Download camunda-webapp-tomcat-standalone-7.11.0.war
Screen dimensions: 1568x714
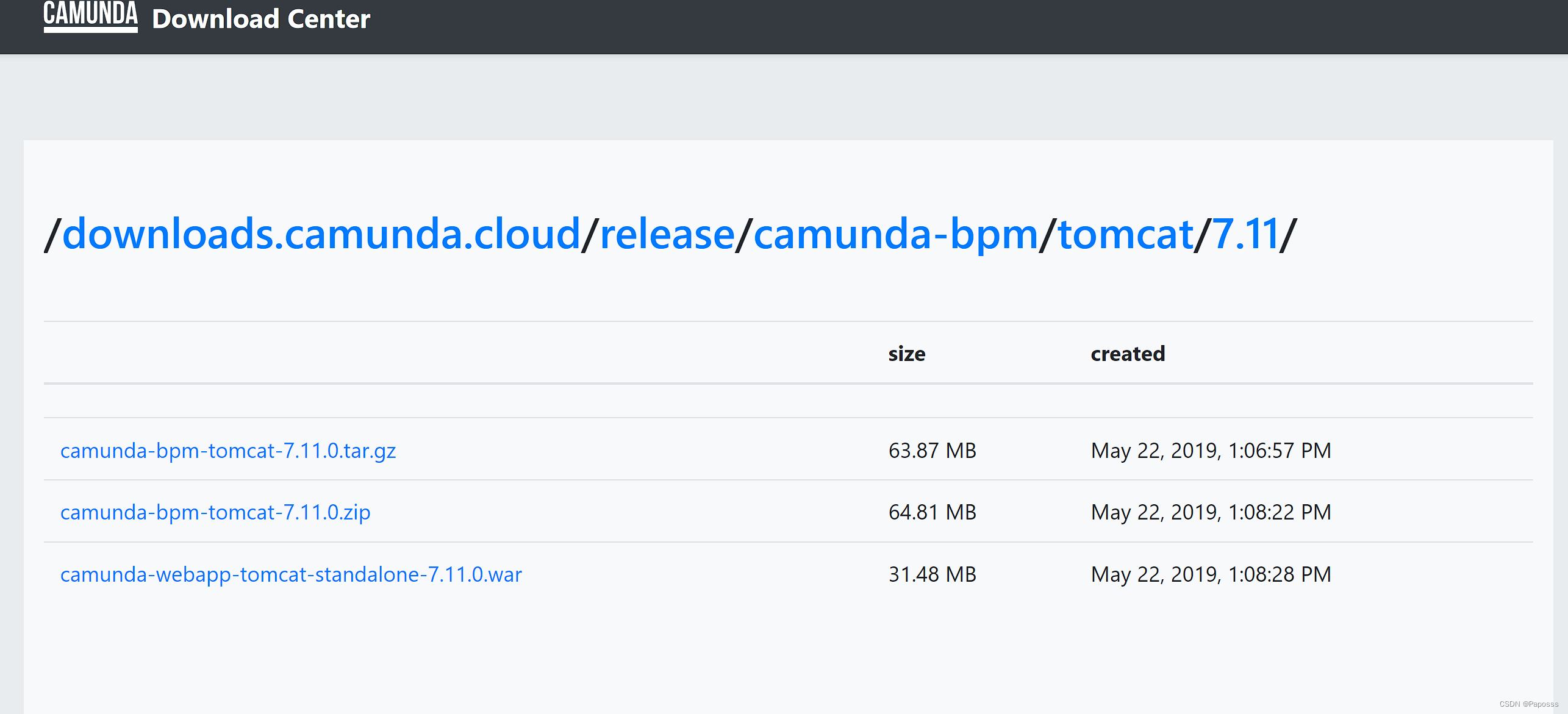click(291, 574)
